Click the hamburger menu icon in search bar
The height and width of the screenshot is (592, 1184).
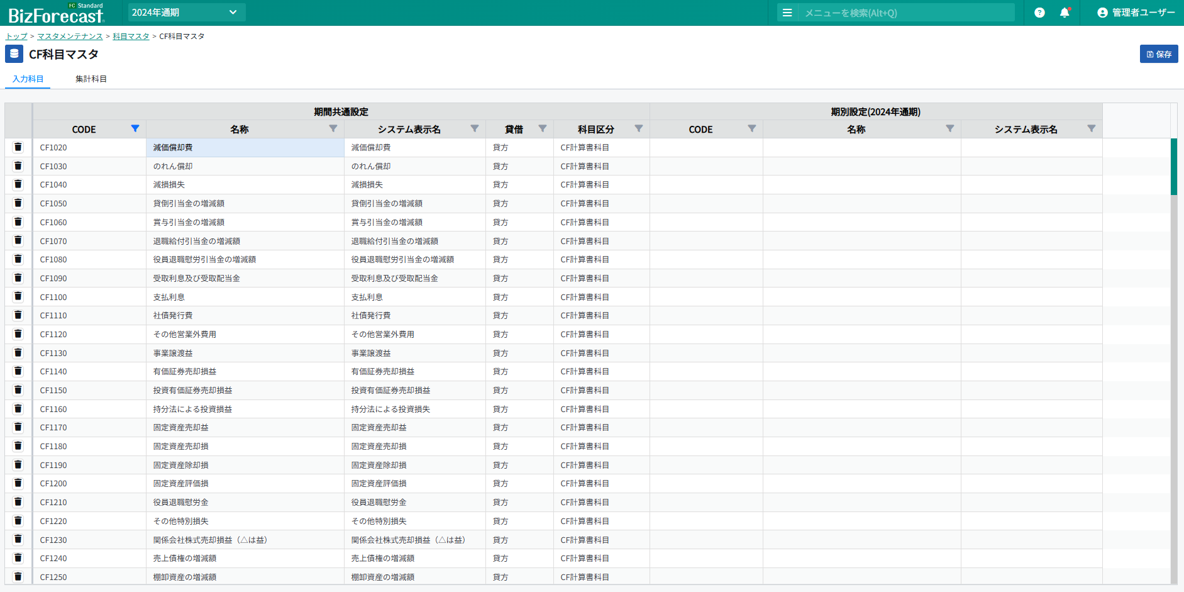click(787, 13)
